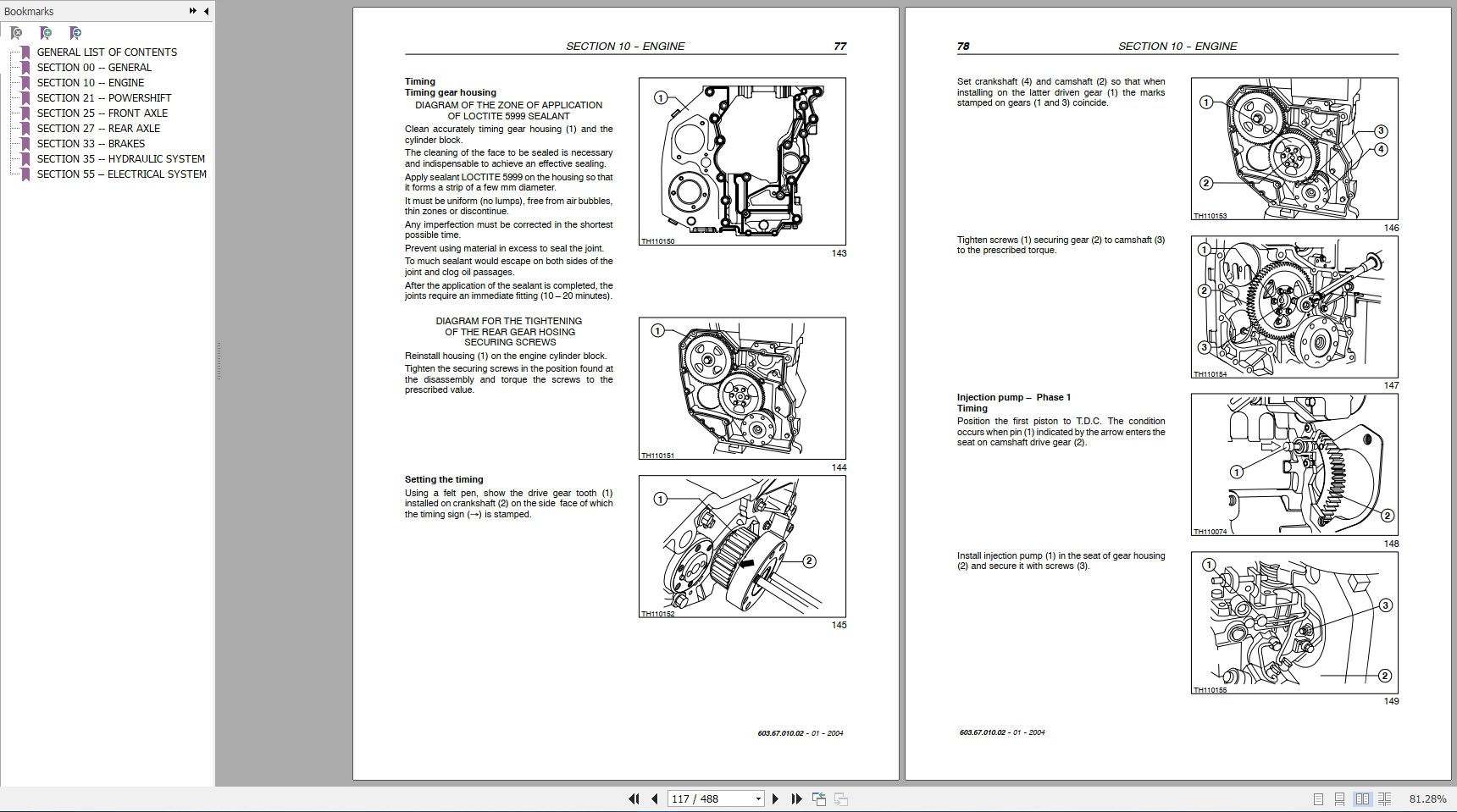This screenshot has width=1457, height=812.
Task: Click the 81.28% zoom level
Action: pos(1427,798)
